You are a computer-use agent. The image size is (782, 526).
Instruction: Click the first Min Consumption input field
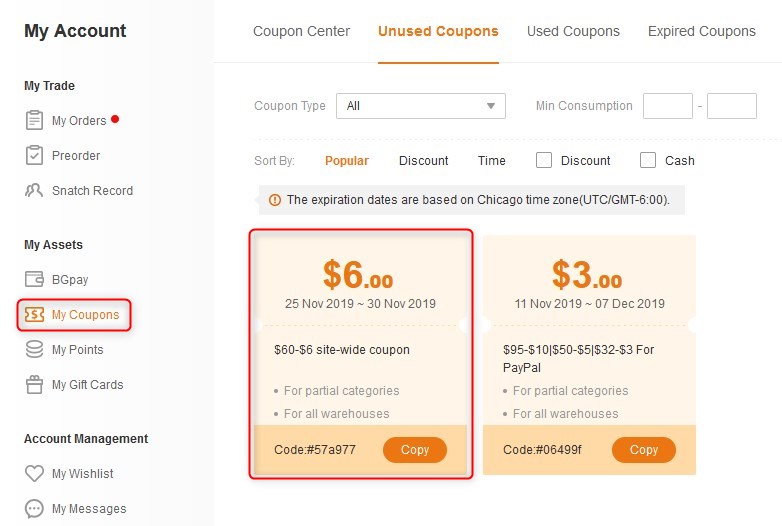[x=668, y=106]
